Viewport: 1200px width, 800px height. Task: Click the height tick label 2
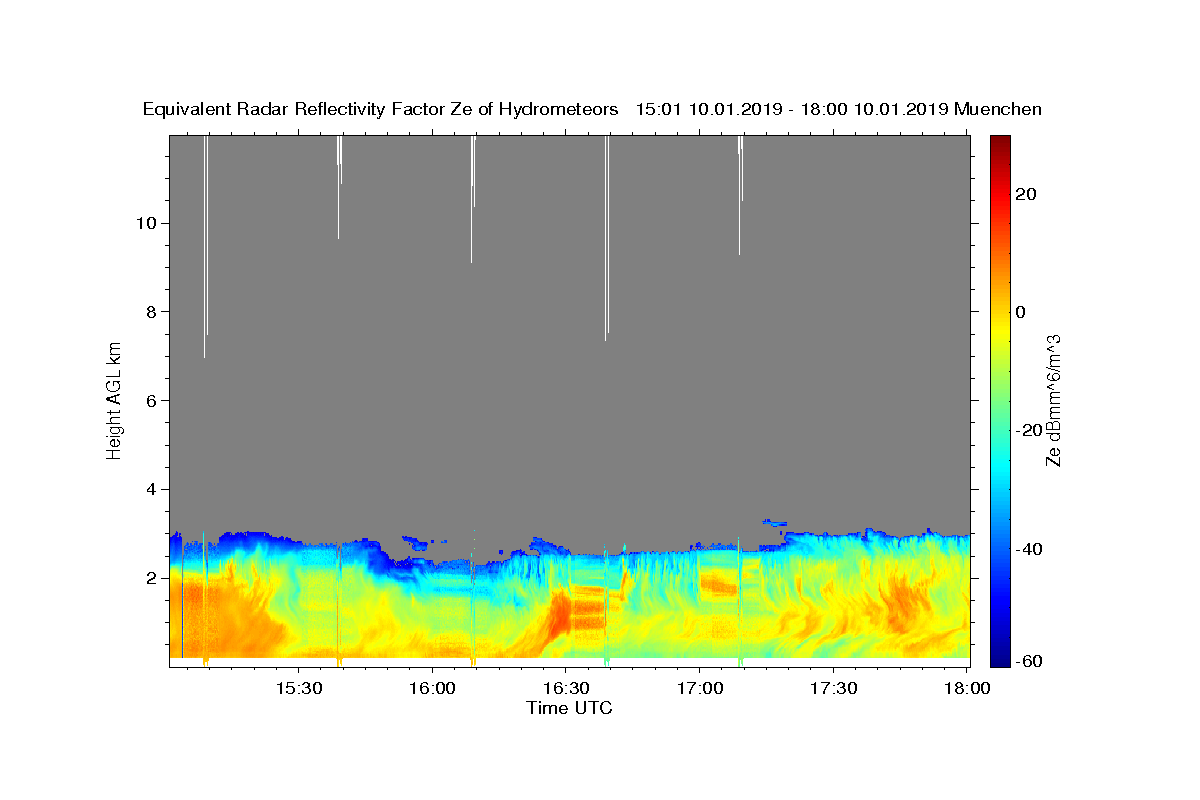(150, 578)
